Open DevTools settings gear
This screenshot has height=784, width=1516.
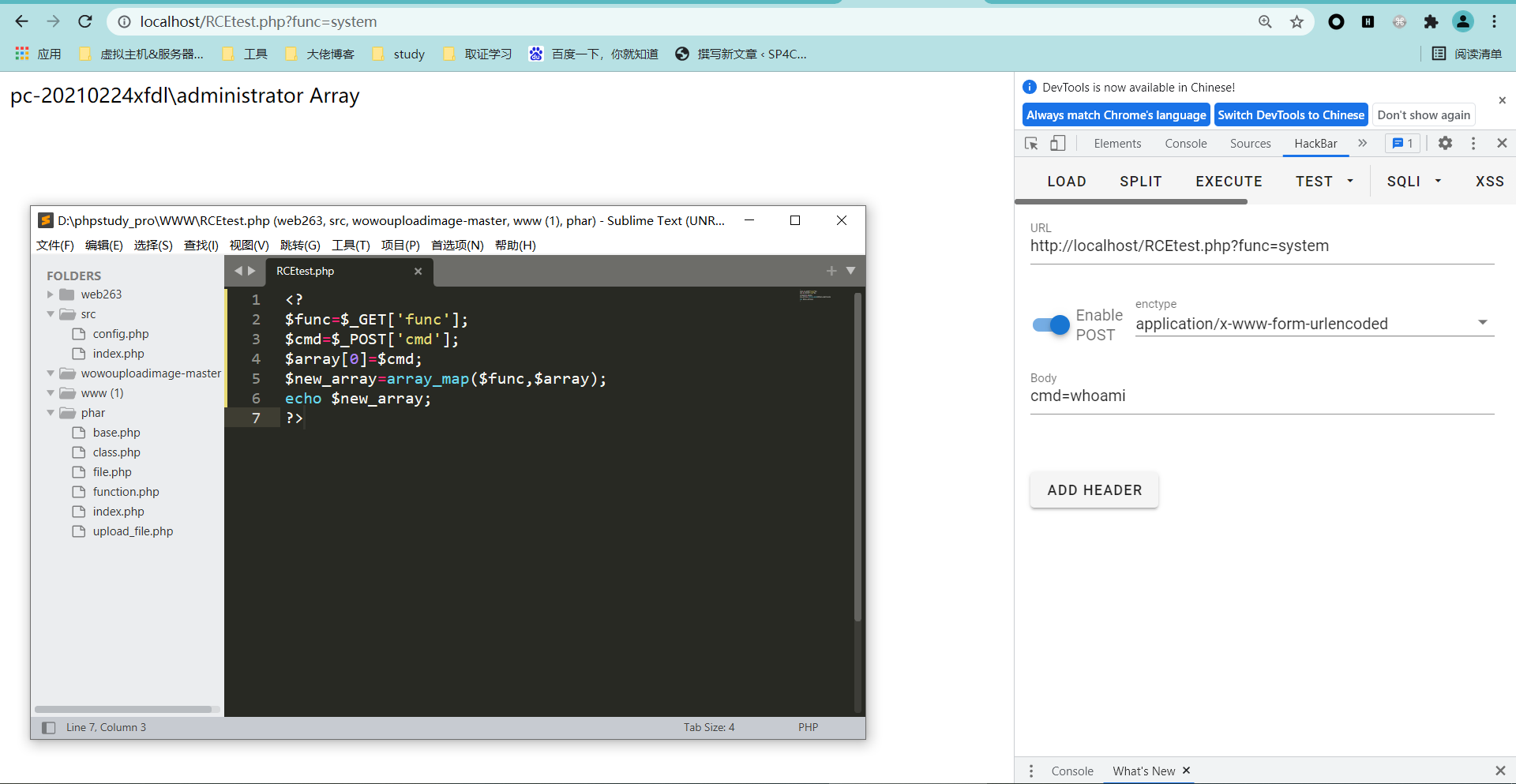pyautogui.click(x=1445, y=143)
